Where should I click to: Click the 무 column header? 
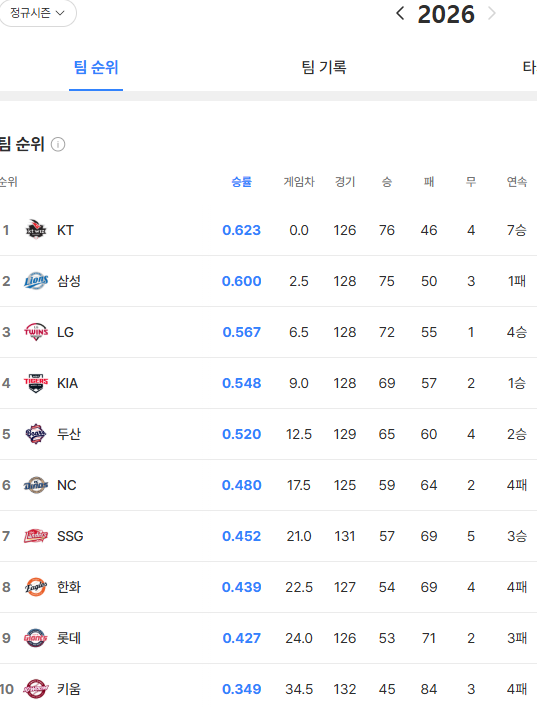pos(471,182)
